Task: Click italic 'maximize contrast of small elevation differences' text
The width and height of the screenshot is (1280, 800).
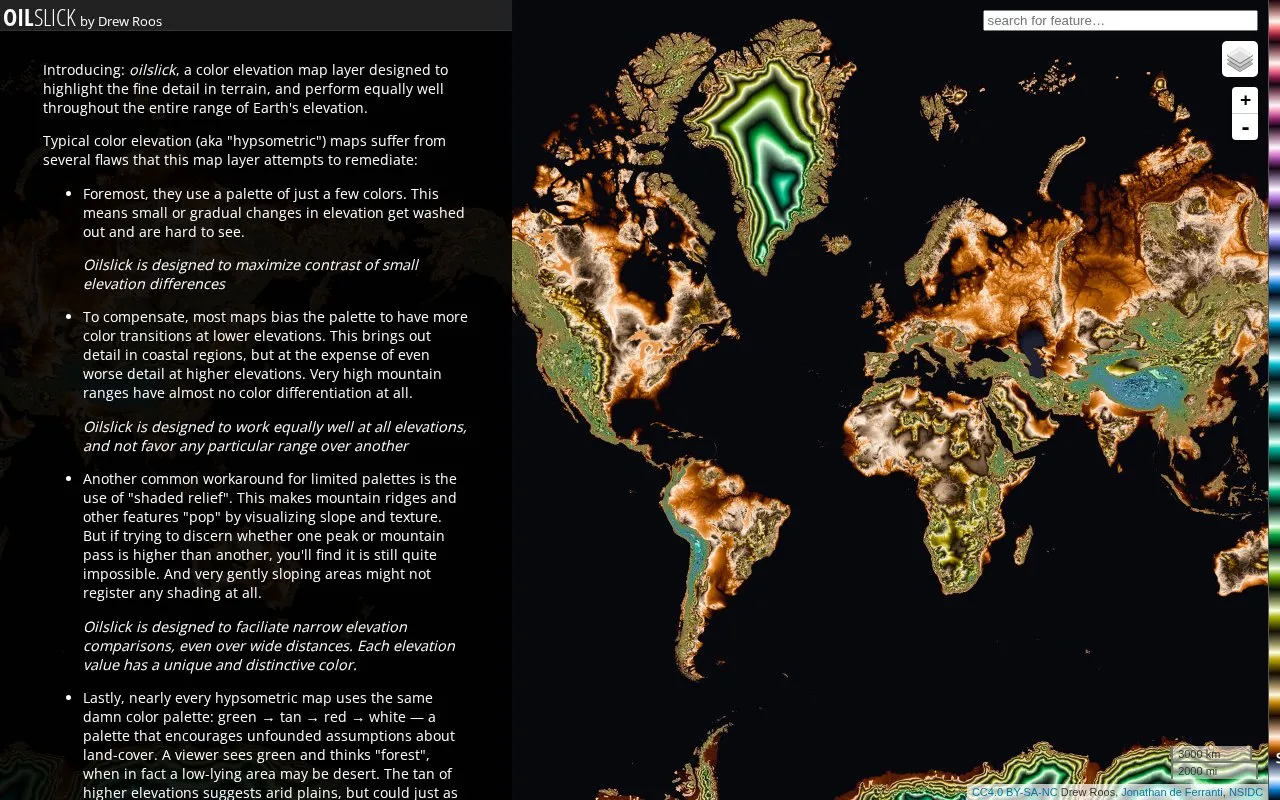Action: 251,274
